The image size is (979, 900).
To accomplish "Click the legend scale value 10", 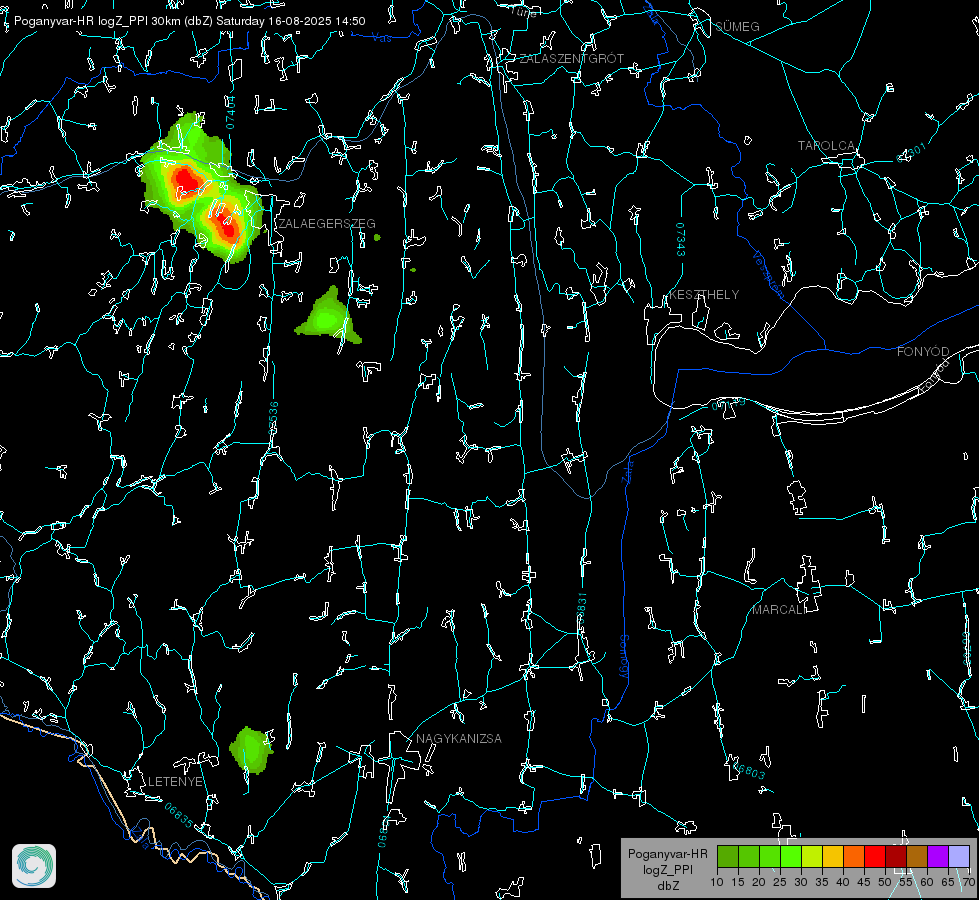I will (x=717, y=883).
